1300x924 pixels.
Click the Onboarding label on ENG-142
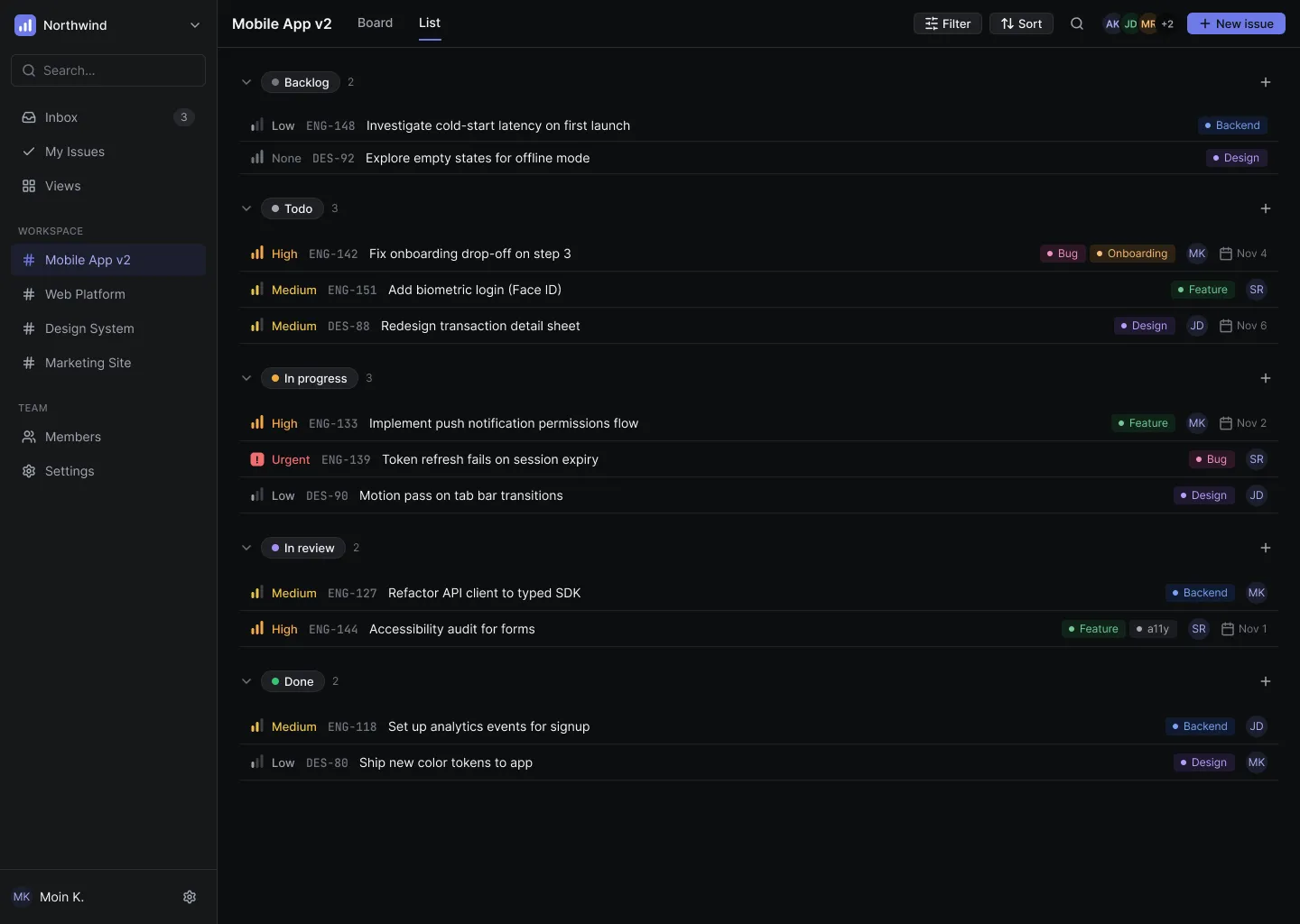click(1132, 254)
